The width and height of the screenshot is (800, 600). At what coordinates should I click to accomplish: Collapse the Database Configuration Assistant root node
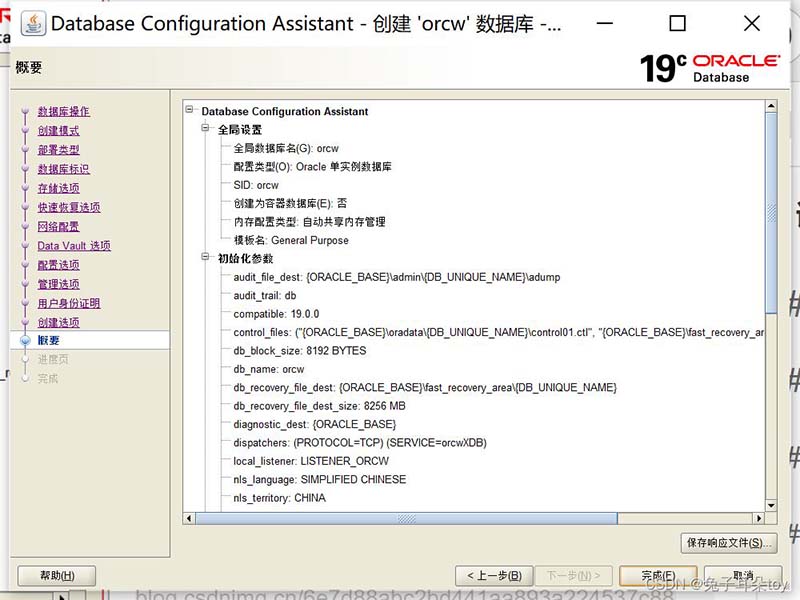point(191,111)
